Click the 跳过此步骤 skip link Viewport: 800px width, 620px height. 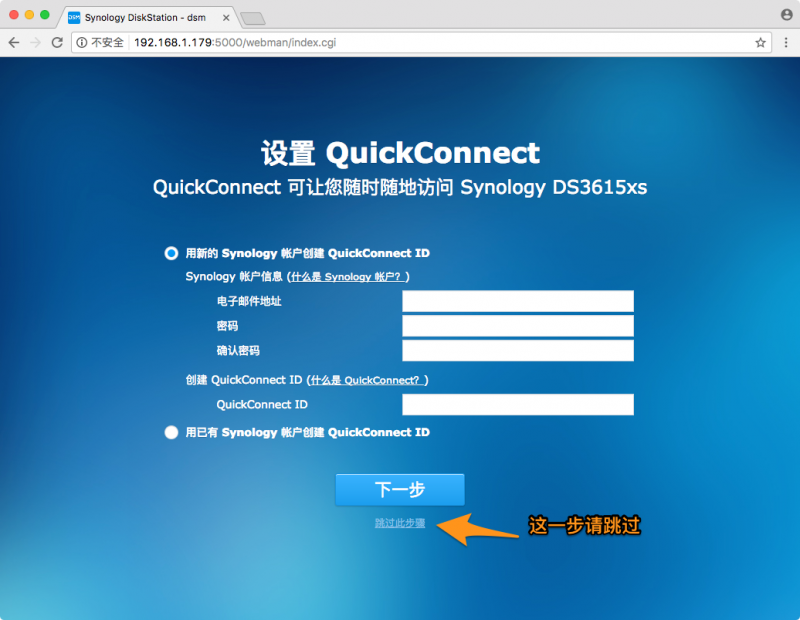[400, 523]
